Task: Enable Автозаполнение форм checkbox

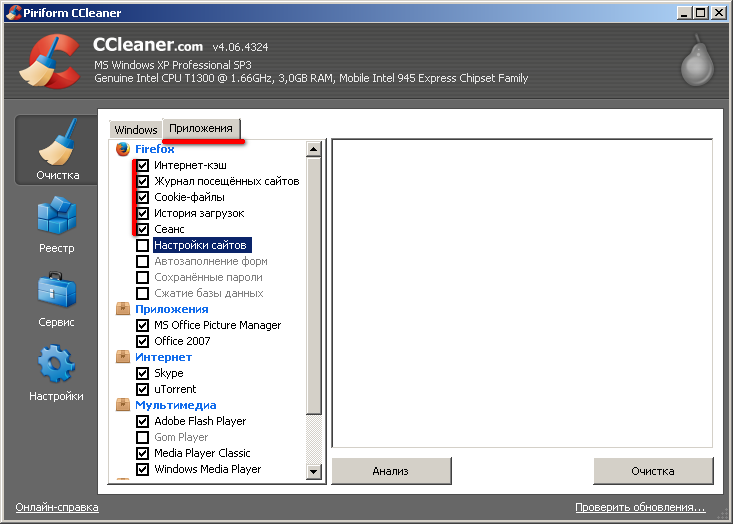Action: click(143, 261)
